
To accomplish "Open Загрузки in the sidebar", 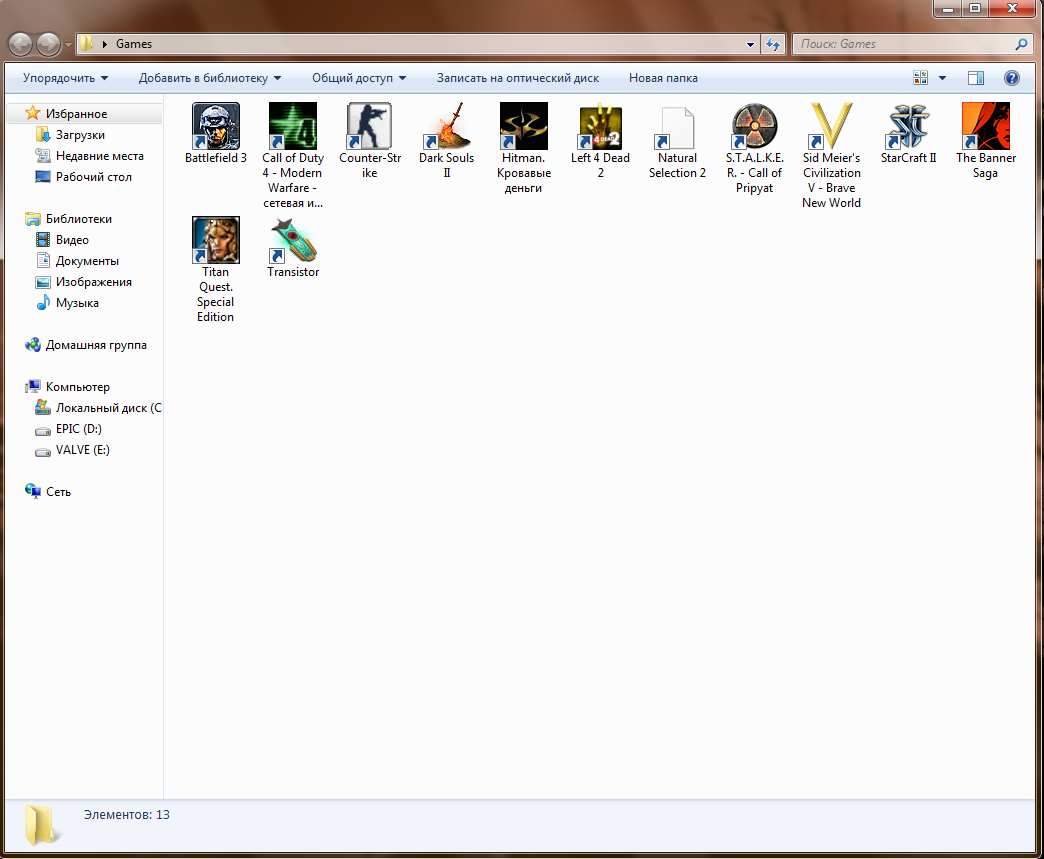I will 80,135.
